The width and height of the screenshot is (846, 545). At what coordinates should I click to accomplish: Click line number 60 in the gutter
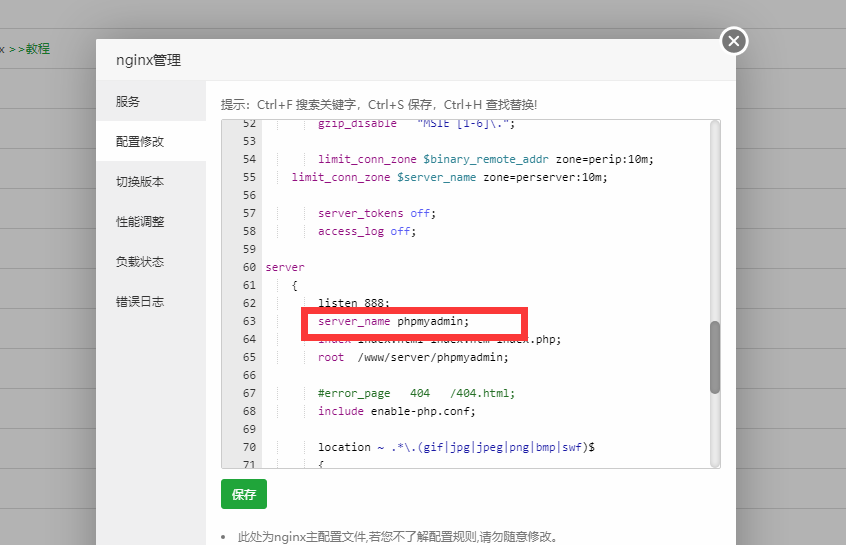(x=249, y=267)
